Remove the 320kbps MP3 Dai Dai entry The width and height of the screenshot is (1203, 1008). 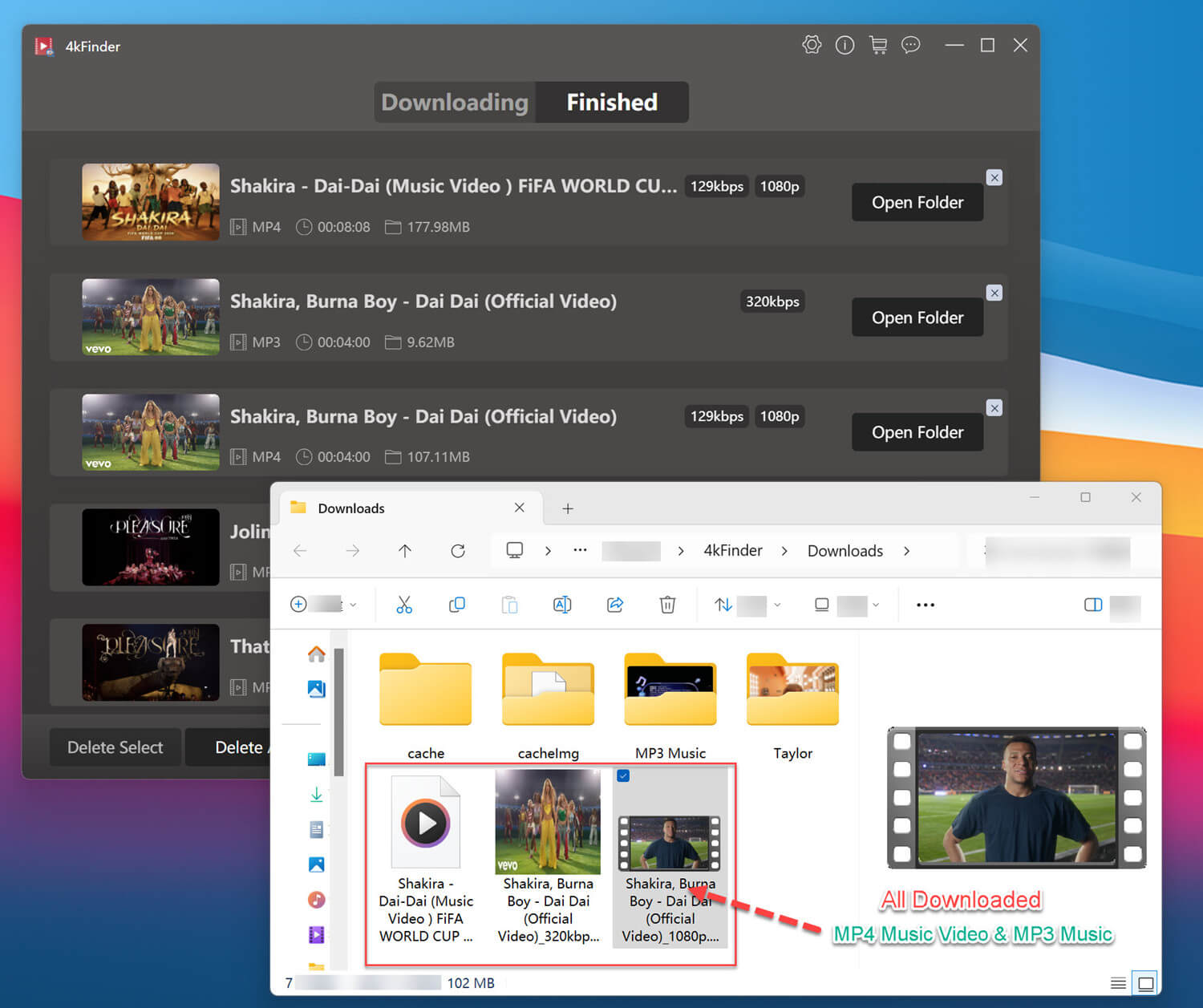[x=994, y=293]
